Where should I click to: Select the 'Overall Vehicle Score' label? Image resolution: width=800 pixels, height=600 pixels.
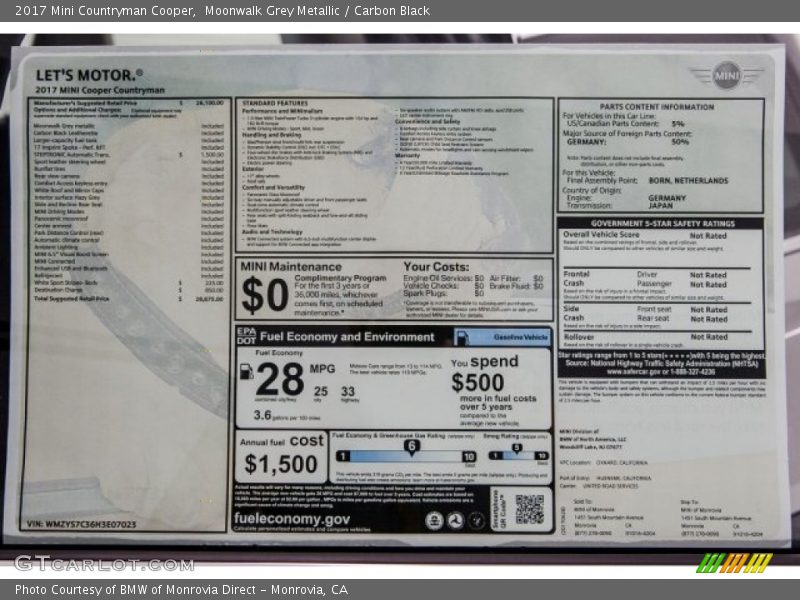coord(601,235)
